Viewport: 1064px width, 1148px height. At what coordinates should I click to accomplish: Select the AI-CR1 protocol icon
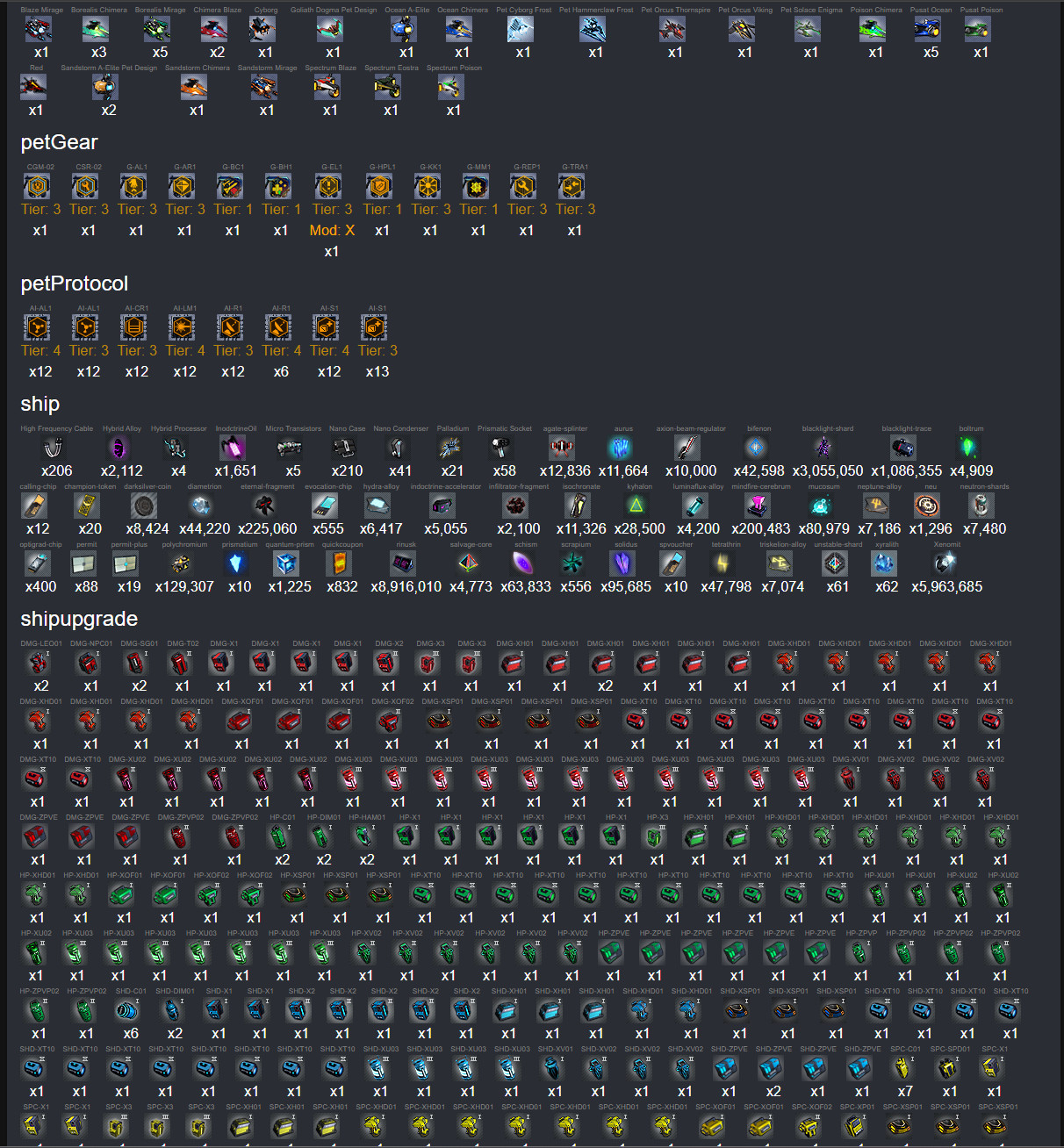point(133,327)
